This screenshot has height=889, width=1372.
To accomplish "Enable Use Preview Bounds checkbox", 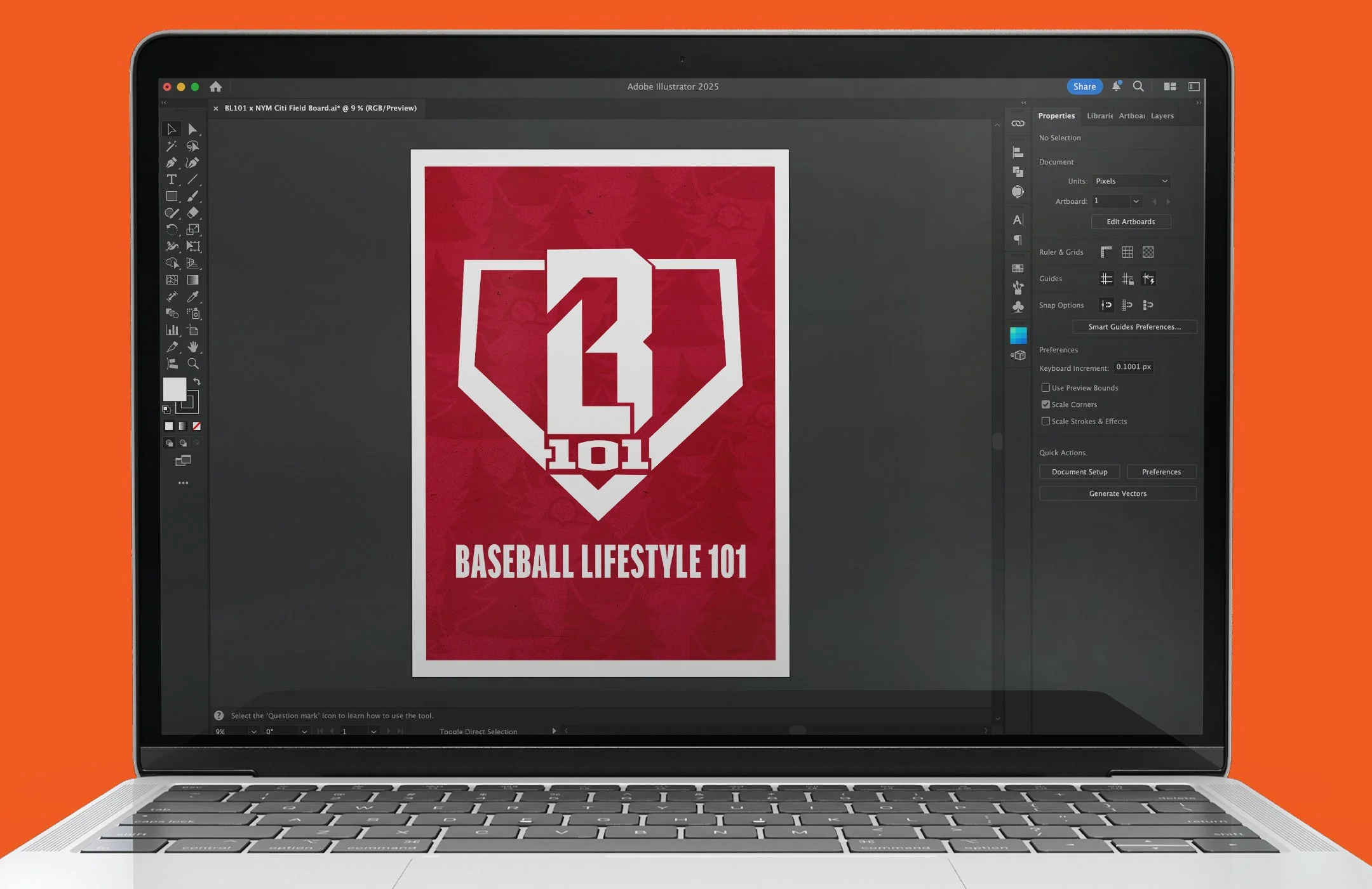I will [1046, 387].
